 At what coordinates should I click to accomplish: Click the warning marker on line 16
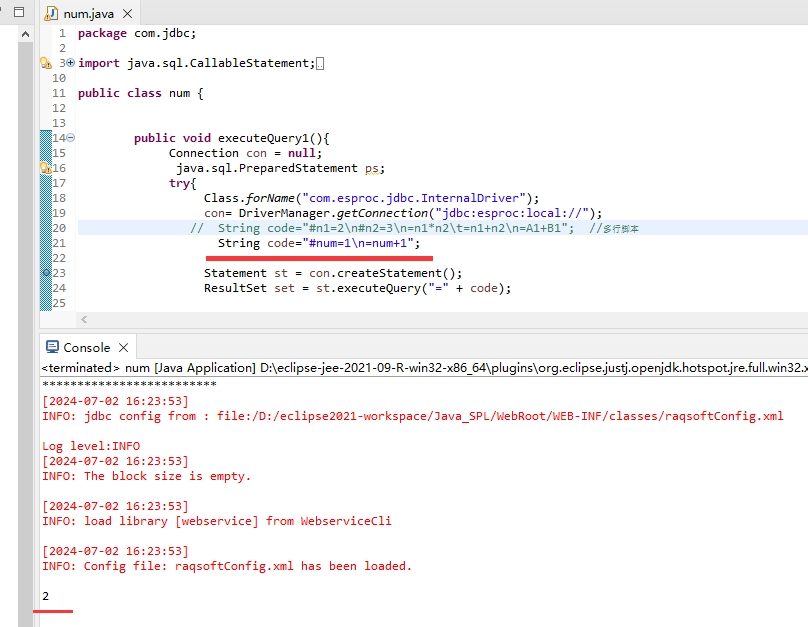45,168
